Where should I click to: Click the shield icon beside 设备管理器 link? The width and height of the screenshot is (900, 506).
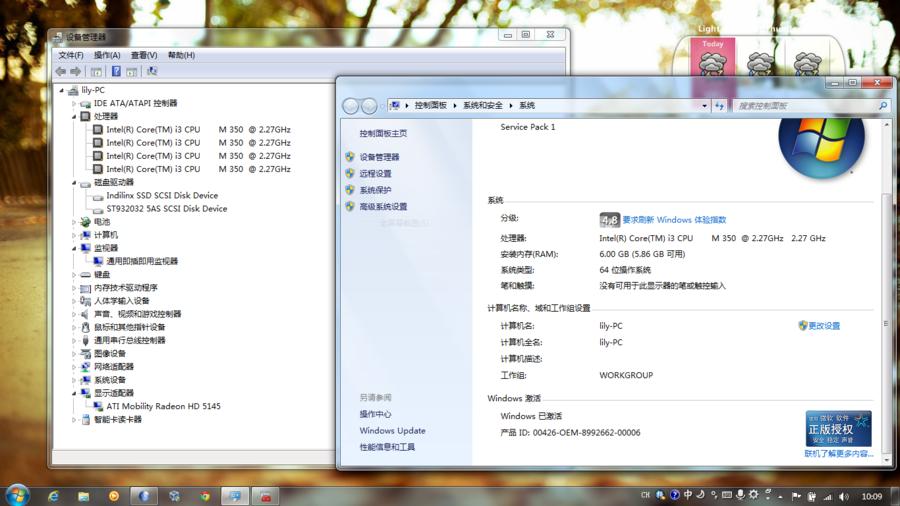coord(350,157)
